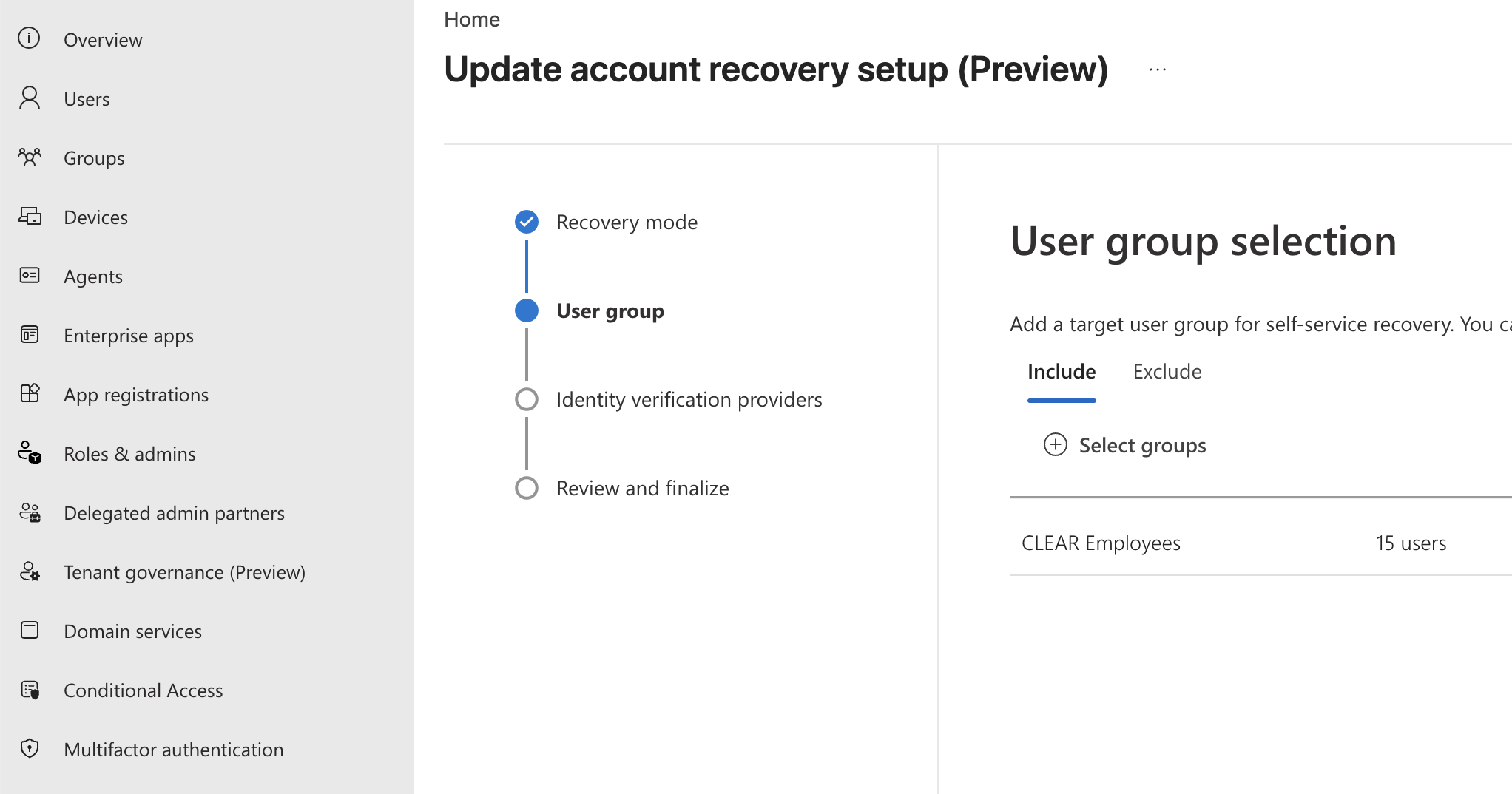Image resolution: width=1512 pixels, height=794 pixels.
Task: Switch to the Include tab
Action: coord(1062,371)
